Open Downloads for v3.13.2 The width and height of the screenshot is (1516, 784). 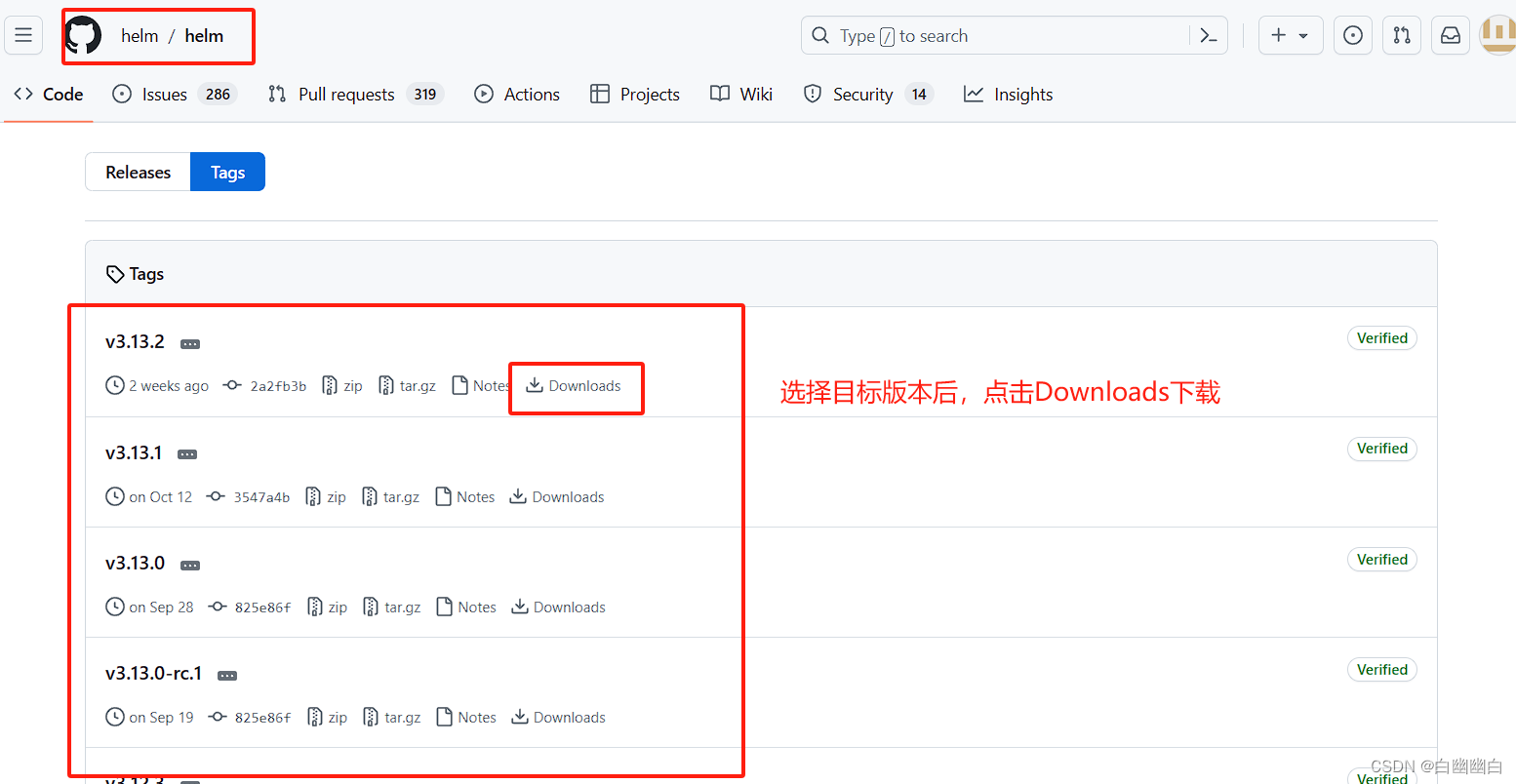pos(574,386)
